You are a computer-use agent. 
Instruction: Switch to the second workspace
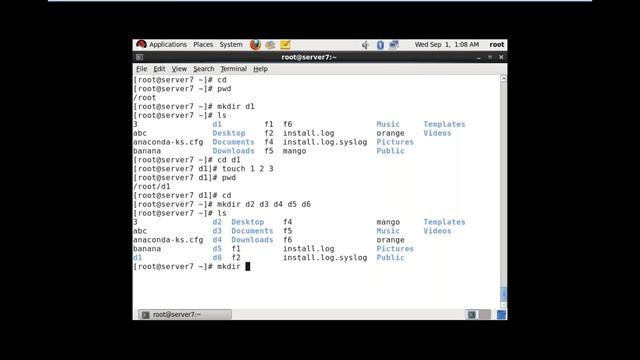pos(484,314)
